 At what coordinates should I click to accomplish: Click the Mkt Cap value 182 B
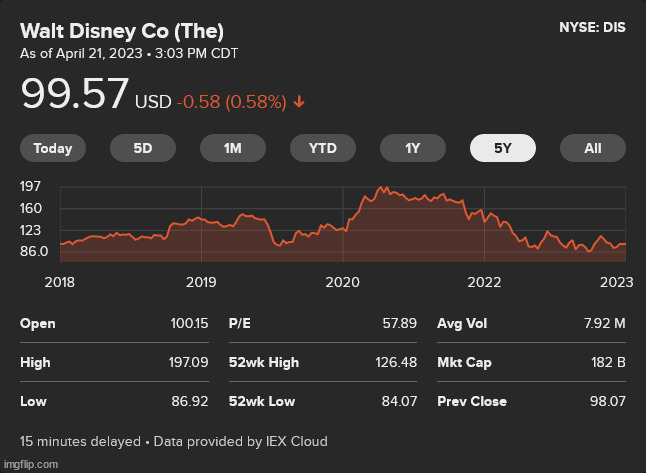tap(606, 362)
